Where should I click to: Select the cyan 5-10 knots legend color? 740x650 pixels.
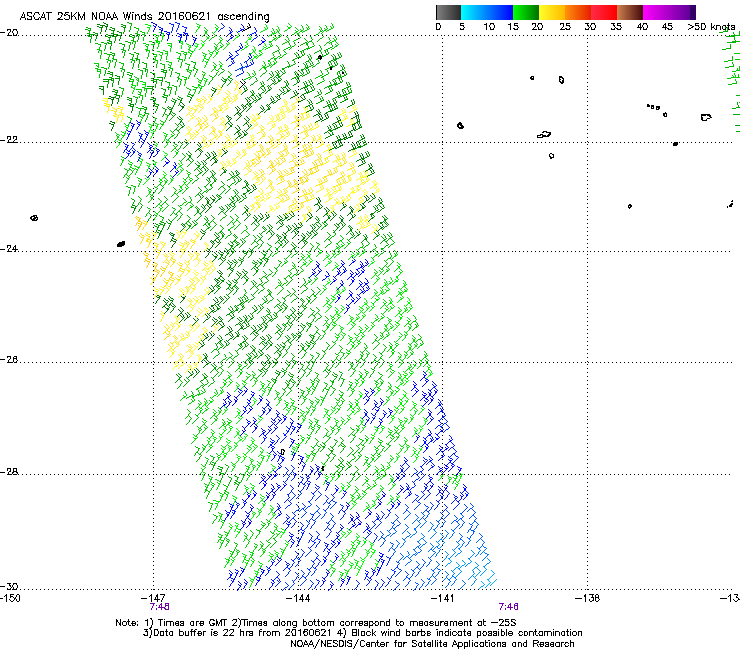(473, 12)
